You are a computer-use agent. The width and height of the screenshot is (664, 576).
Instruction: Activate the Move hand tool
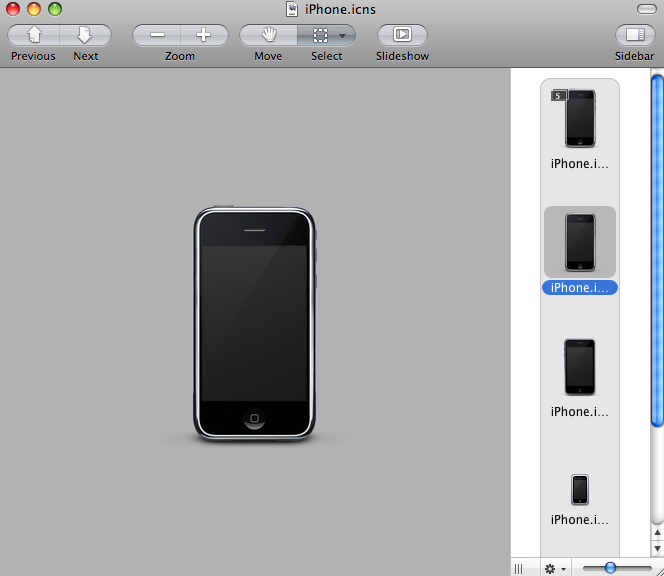pos(268,35)
